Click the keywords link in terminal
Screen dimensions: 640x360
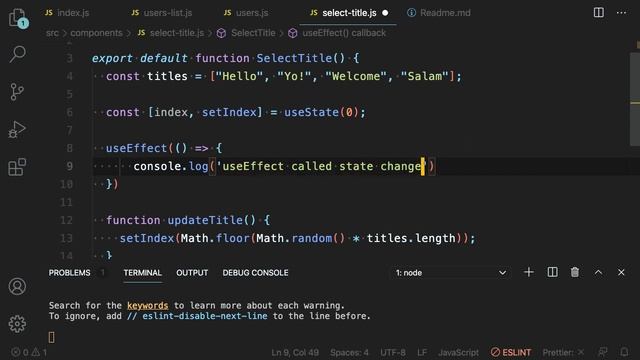(147, 305)
